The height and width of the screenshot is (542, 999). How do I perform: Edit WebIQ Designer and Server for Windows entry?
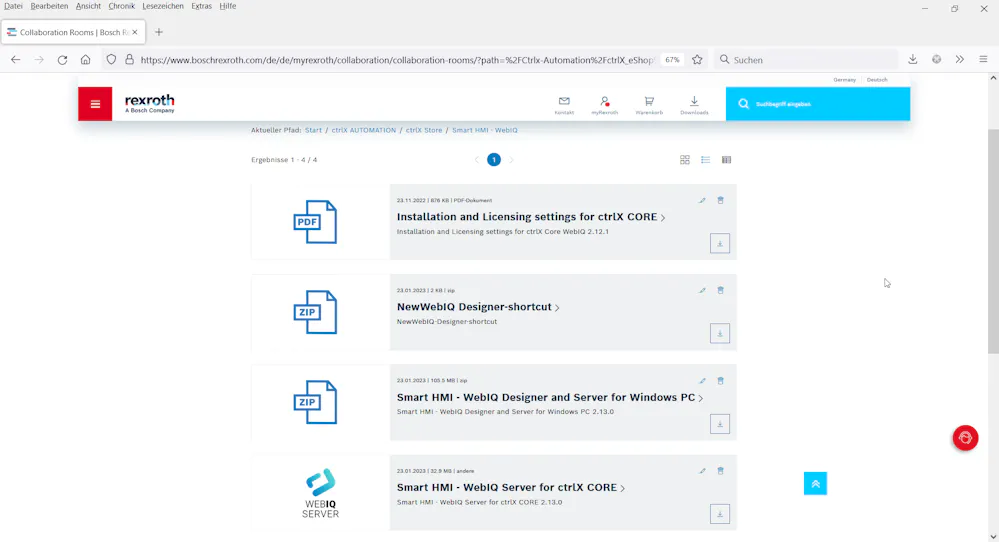pyautogui.click(x=702, y=381)
